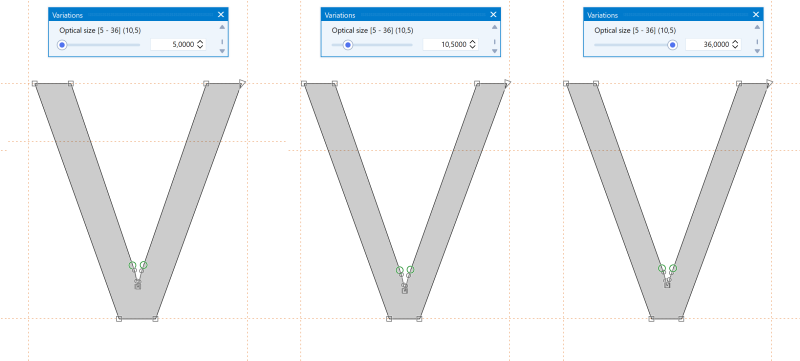Click the 36,0000 optical size value field

pos(713,45)
